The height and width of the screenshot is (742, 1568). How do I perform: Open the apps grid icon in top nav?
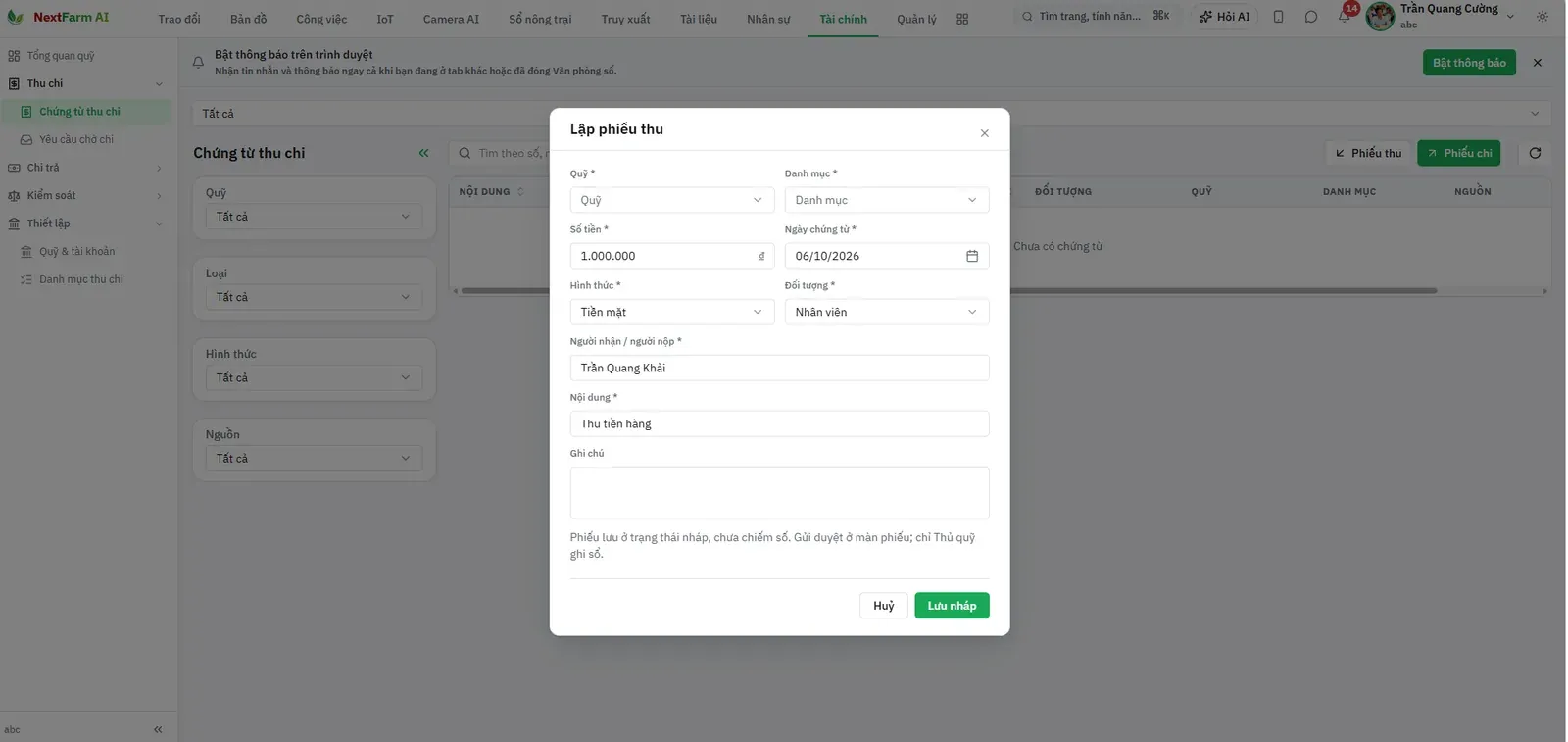[x=962, y=19]
